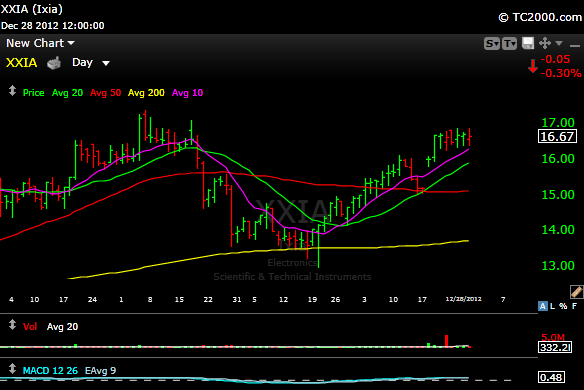Click the 16.67 current price box
Image resolution: width=584 pixels, height=390 pixels.
pos(557,136)
